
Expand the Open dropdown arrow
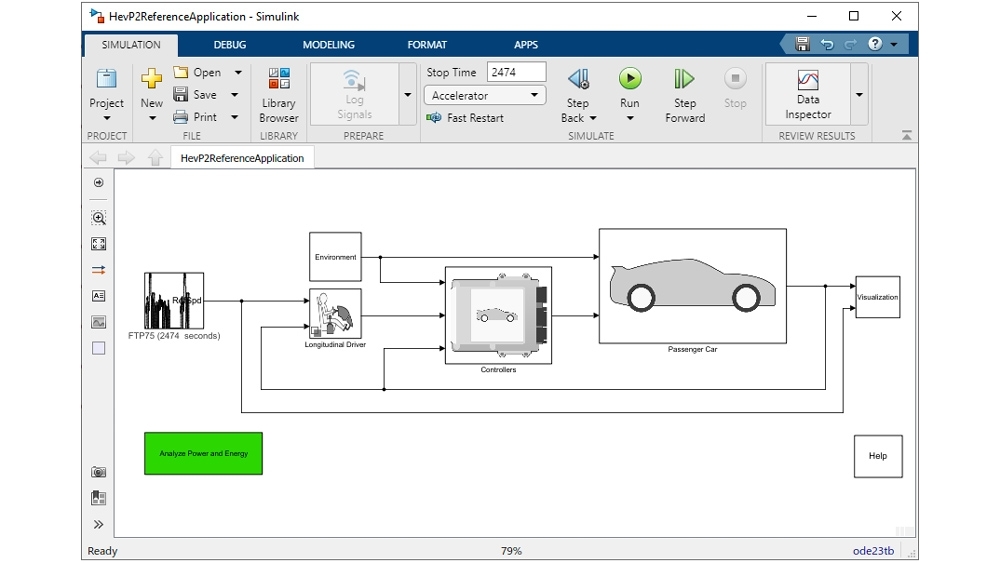coord(238,73)
